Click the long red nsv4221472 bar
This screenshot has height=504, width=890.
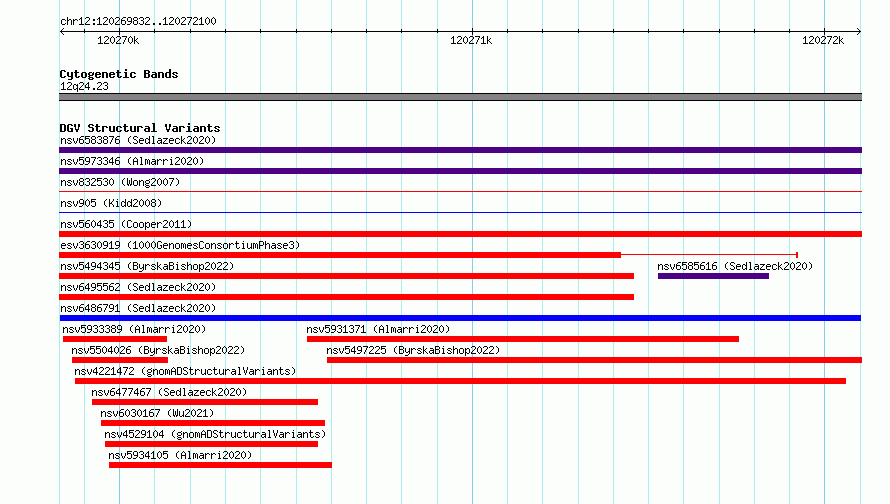pos(460,381)
